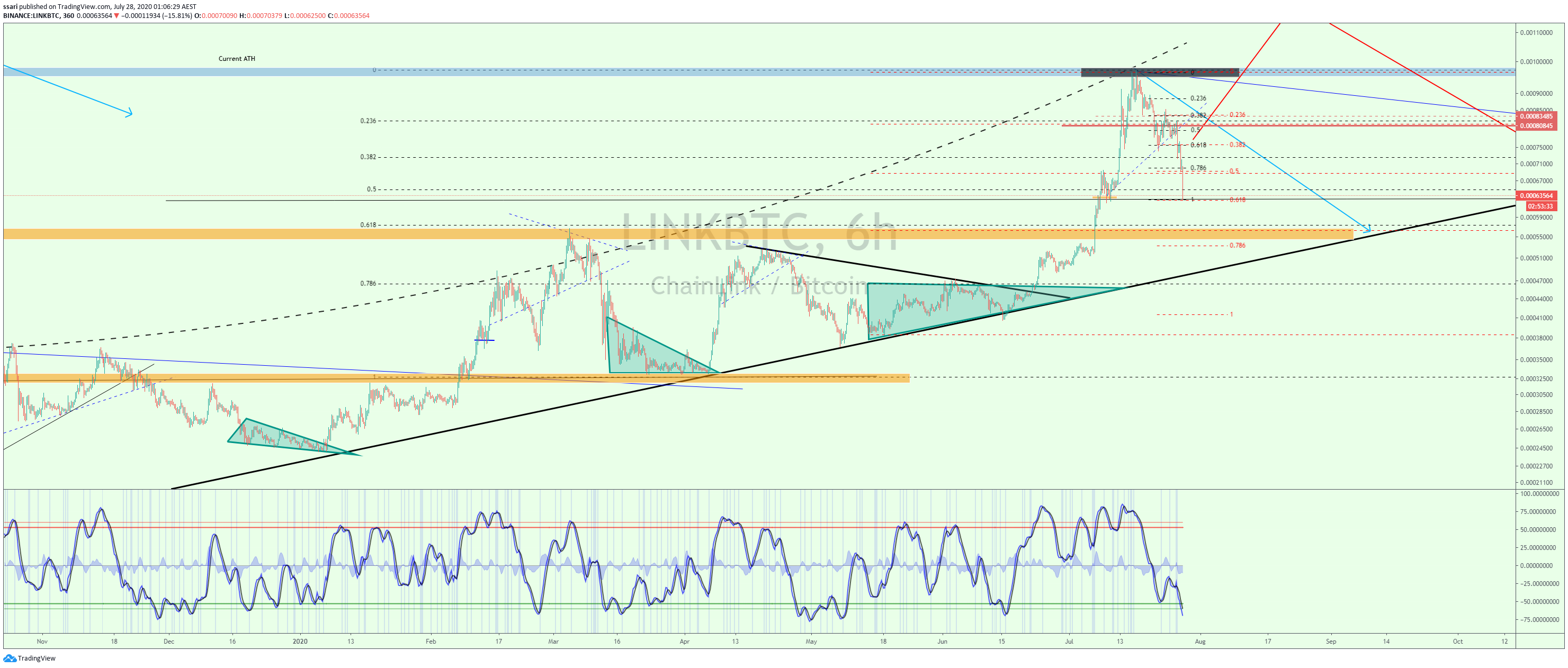Viewport: 1568px width, 668px height.
Task: Click the May label on time axis
Action: point(811,641)
